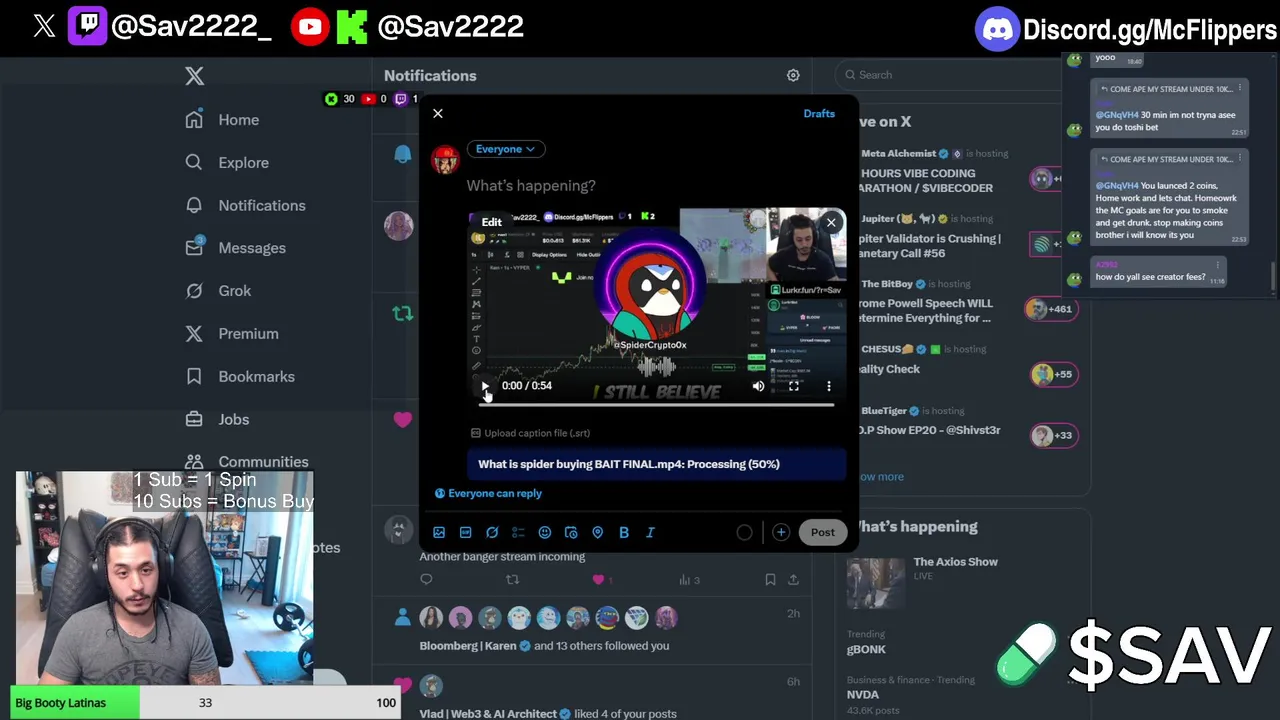Open Notifications settings gear
The height and width of the screenshot is (720, 1280).
point(793,75)
